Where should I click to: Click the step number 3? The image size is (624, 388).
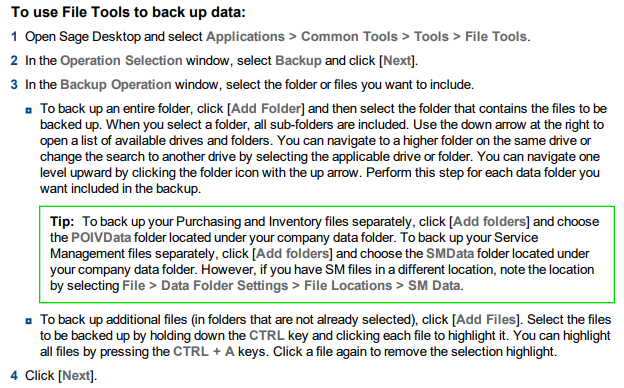[x=14, y=85]
